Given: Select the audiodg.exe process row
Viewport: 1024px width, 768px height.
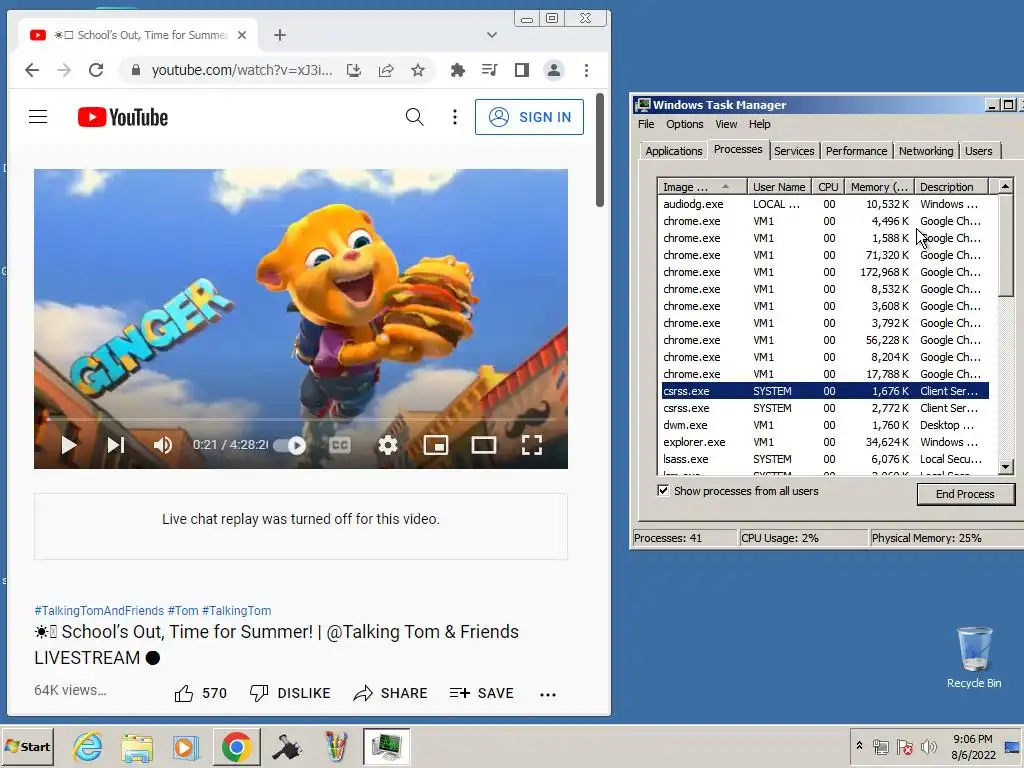Looking at the screenshot, I should point(825,204).
